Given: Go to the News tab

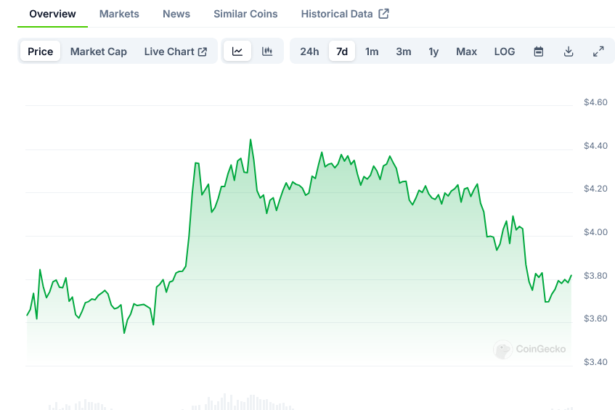Looking at the screenshot, I should [x=176, y=14].
